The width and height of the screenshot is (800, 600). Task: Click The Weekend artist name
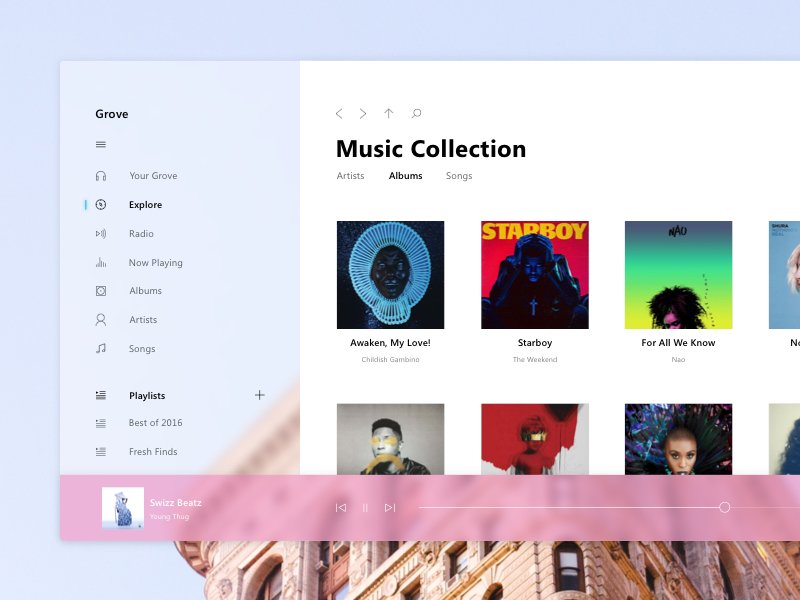pyautogui.click(x=535, y=360)
